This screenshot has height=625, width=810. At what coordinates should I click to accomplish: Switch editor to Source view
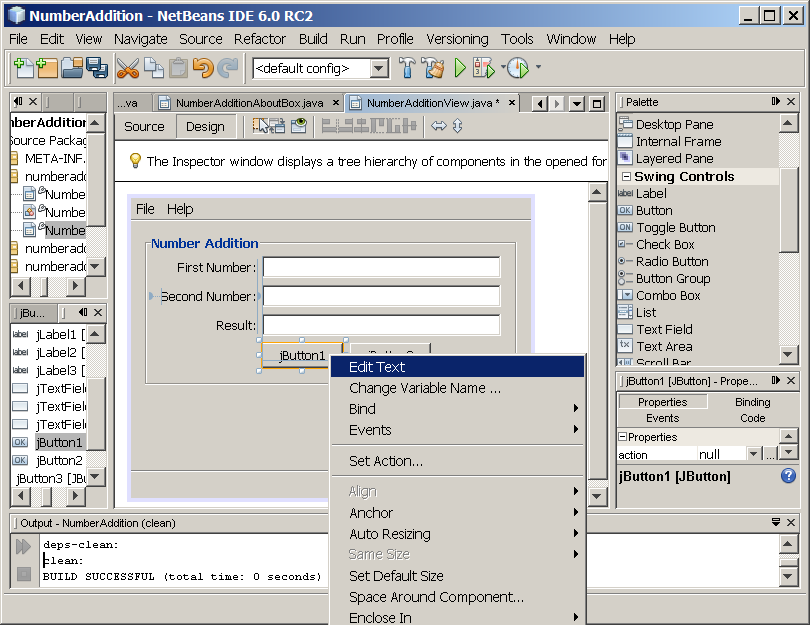[144, 127]
